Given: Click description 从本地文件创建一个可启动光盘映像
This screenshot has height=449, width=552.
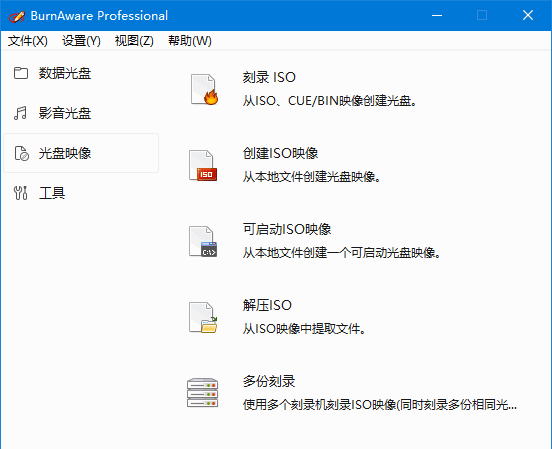Looking at the screenshot, I should (342, 253).
